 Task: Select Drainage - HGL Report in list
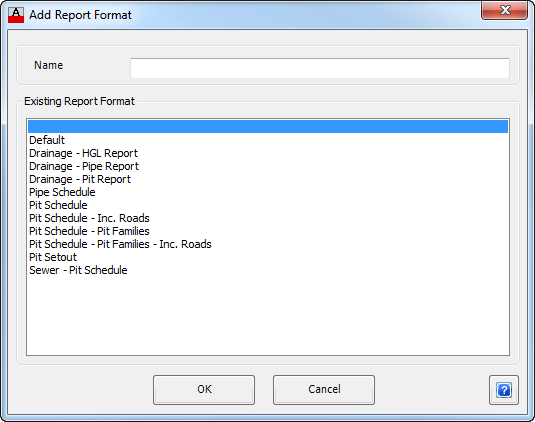83,153
